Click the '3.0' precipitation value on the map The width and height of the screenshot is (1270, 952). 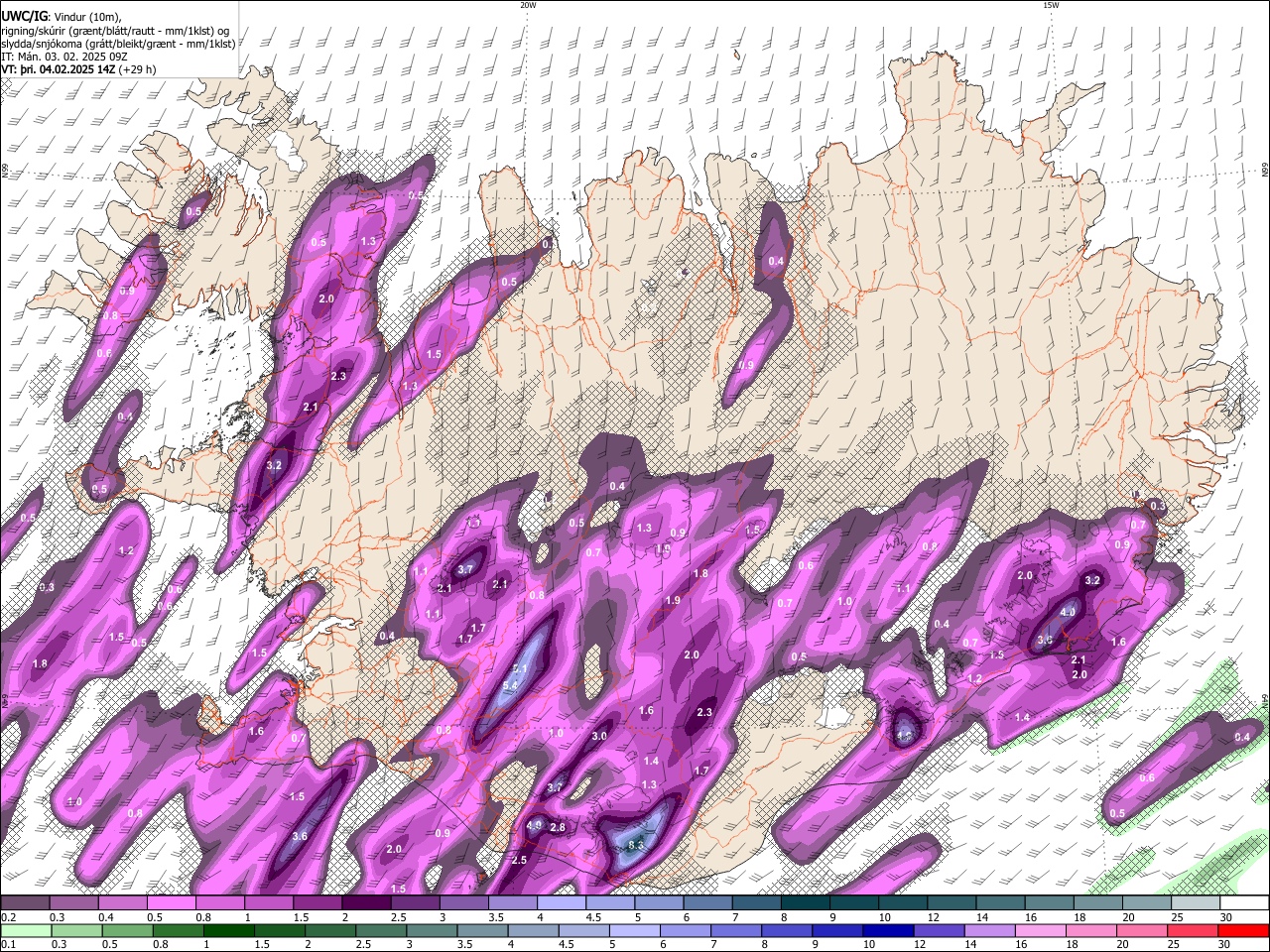point(599,737)
